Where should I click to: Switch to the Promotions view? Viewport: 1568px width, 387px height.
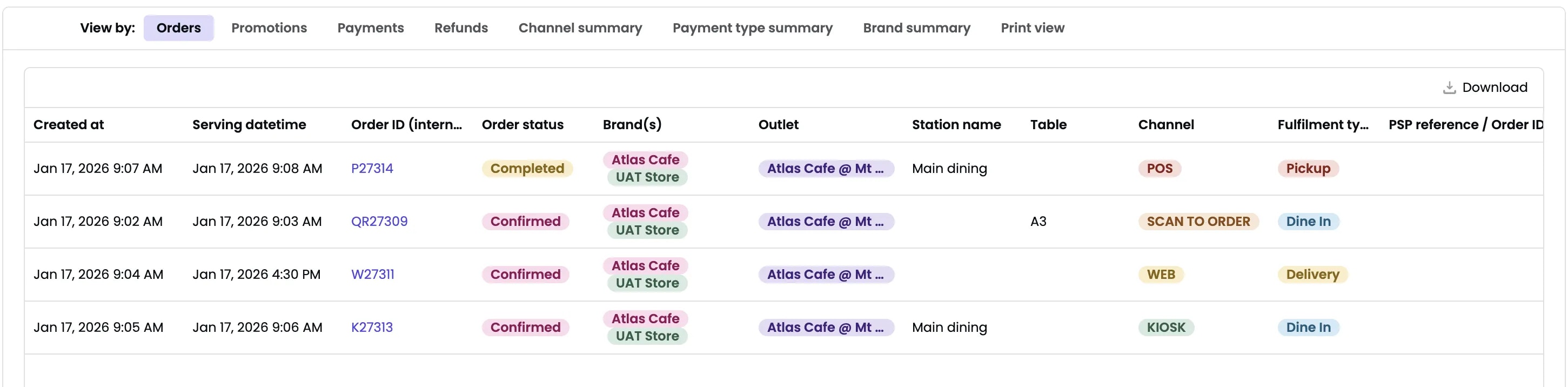[x=269, y=28]
